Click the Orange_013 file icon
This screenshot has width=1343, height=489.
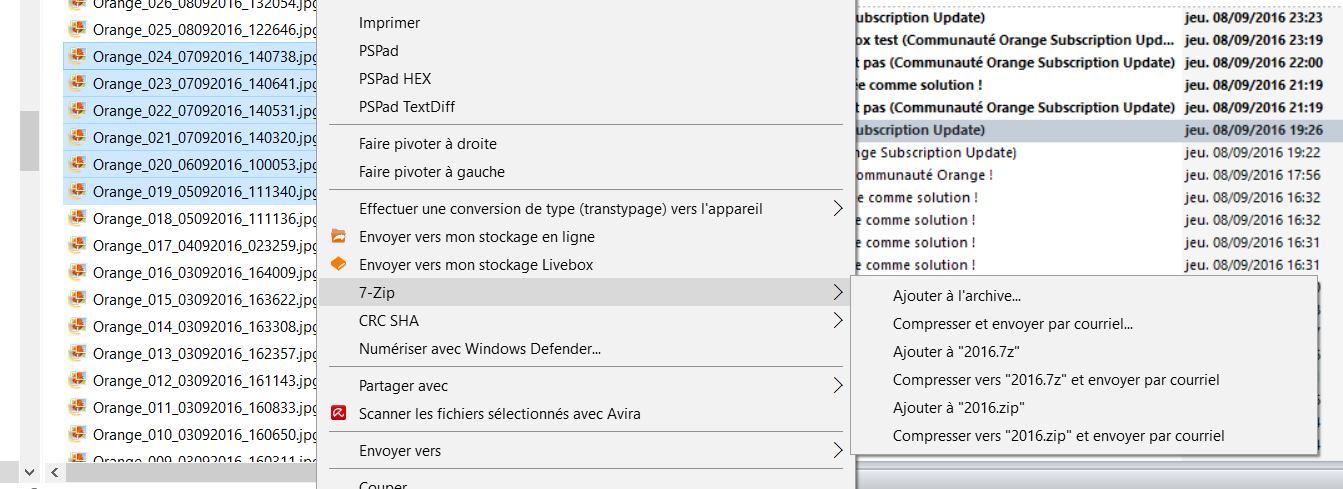point(76,353)
